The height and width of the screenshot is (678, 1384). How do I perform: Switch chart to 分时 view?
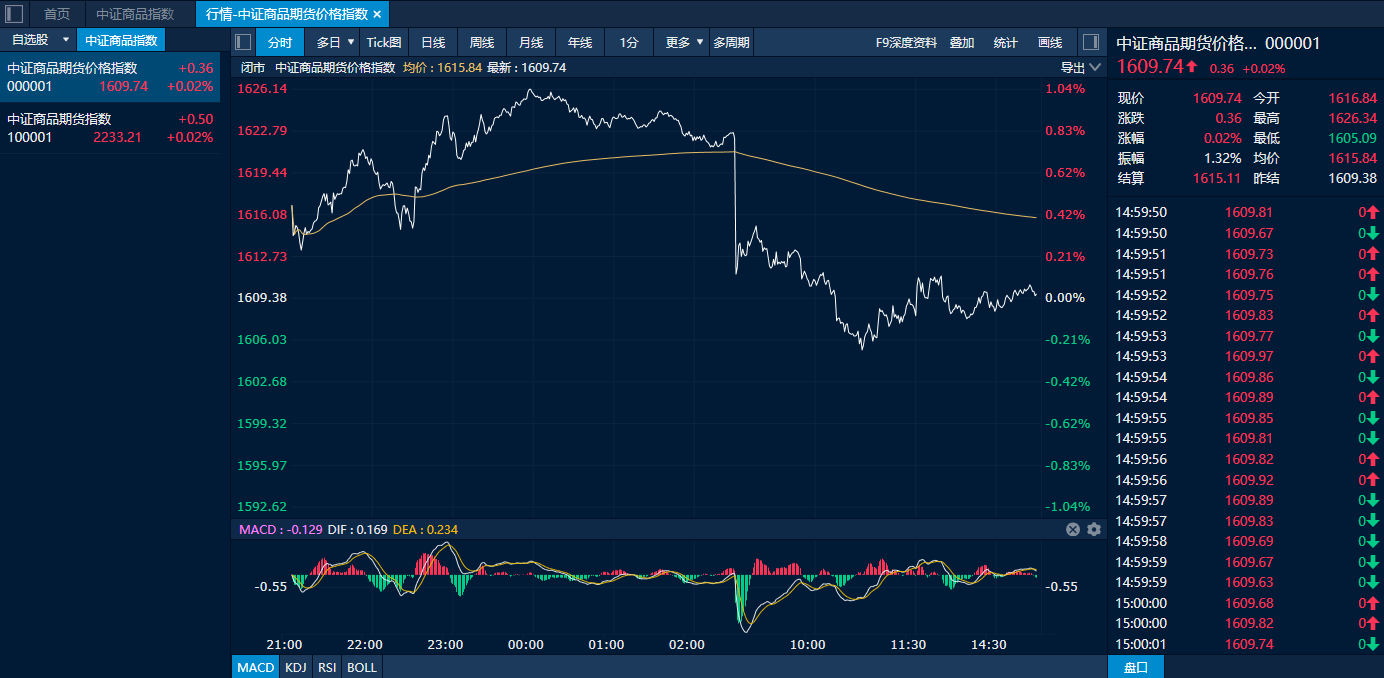click(280, 42)
